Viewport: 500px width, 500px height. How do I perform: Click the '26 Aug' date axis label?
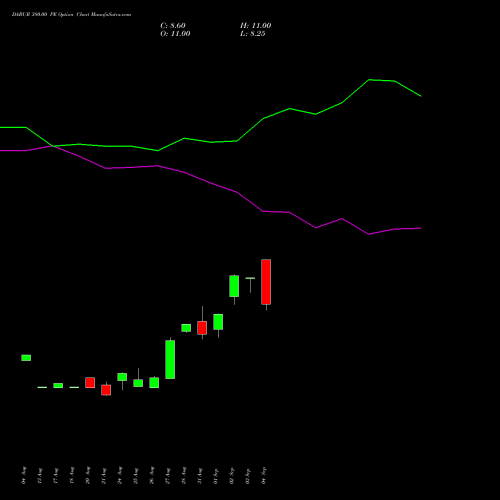pos(152,475)
